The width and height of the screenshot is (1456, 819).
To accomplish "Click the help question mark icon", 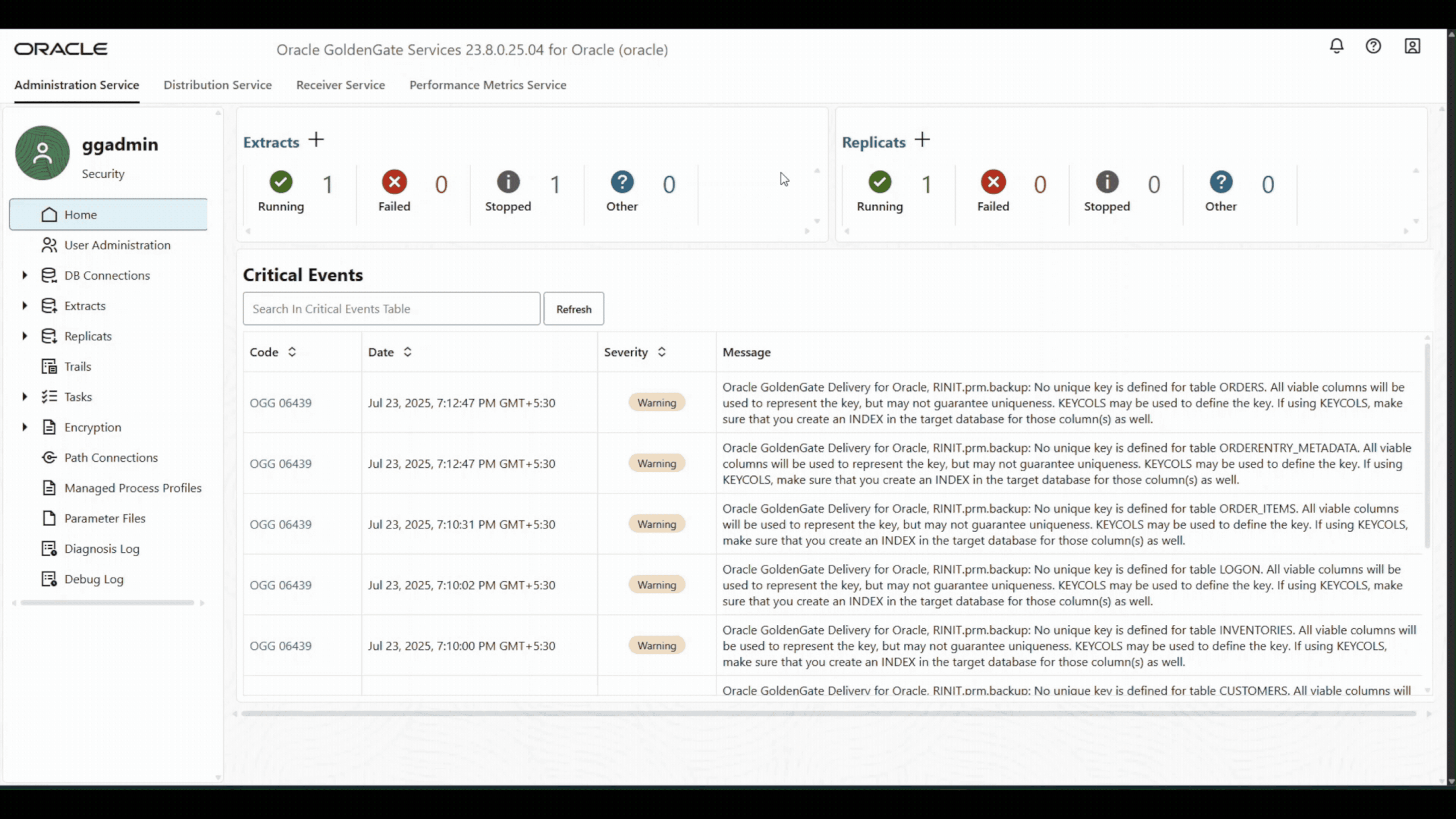I will pos(1373,46).
